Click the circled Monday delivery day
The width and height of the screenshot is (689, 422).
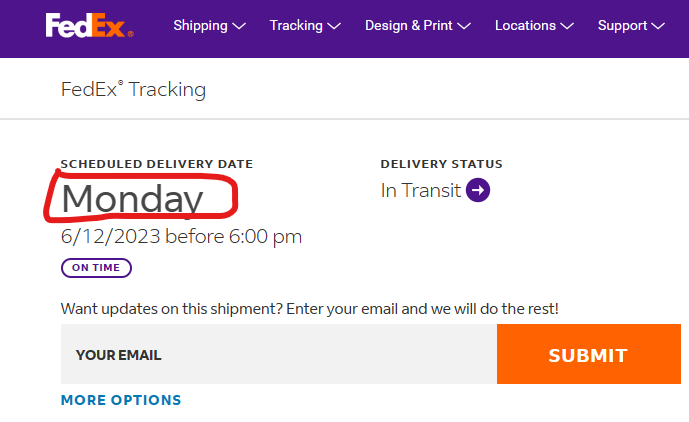click(x=132, y=199)
